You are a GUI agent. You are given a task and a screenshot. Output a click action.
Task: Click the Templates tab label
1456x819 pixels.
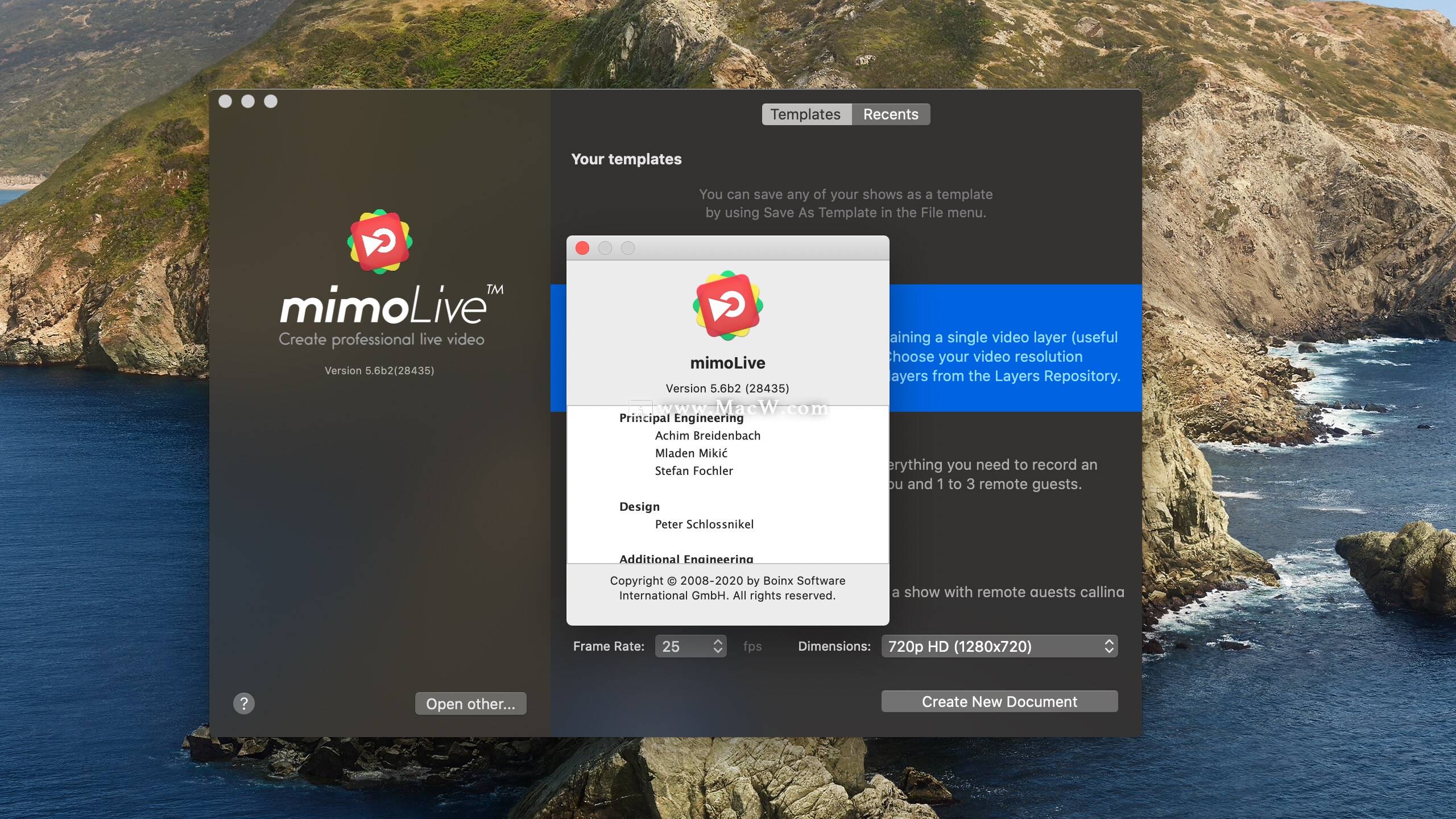[x=805, y=114]
